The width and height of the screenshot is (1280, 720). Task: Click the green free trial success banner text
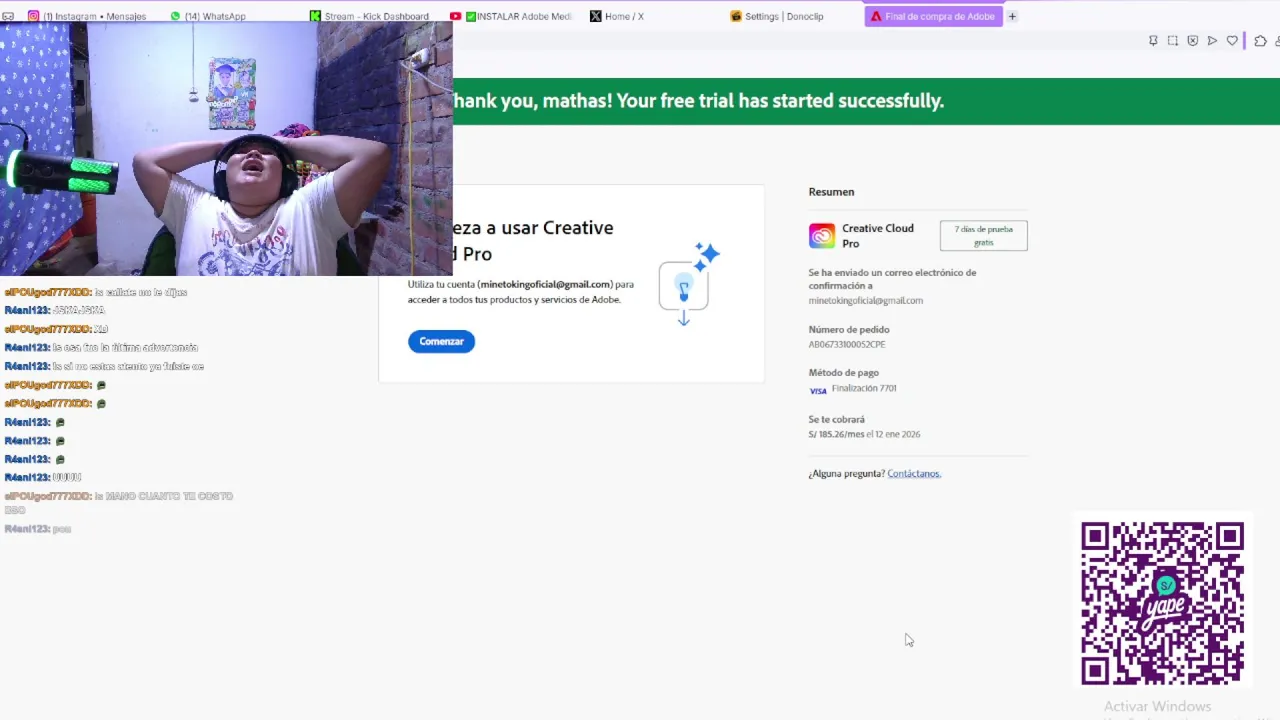point(698,101)
